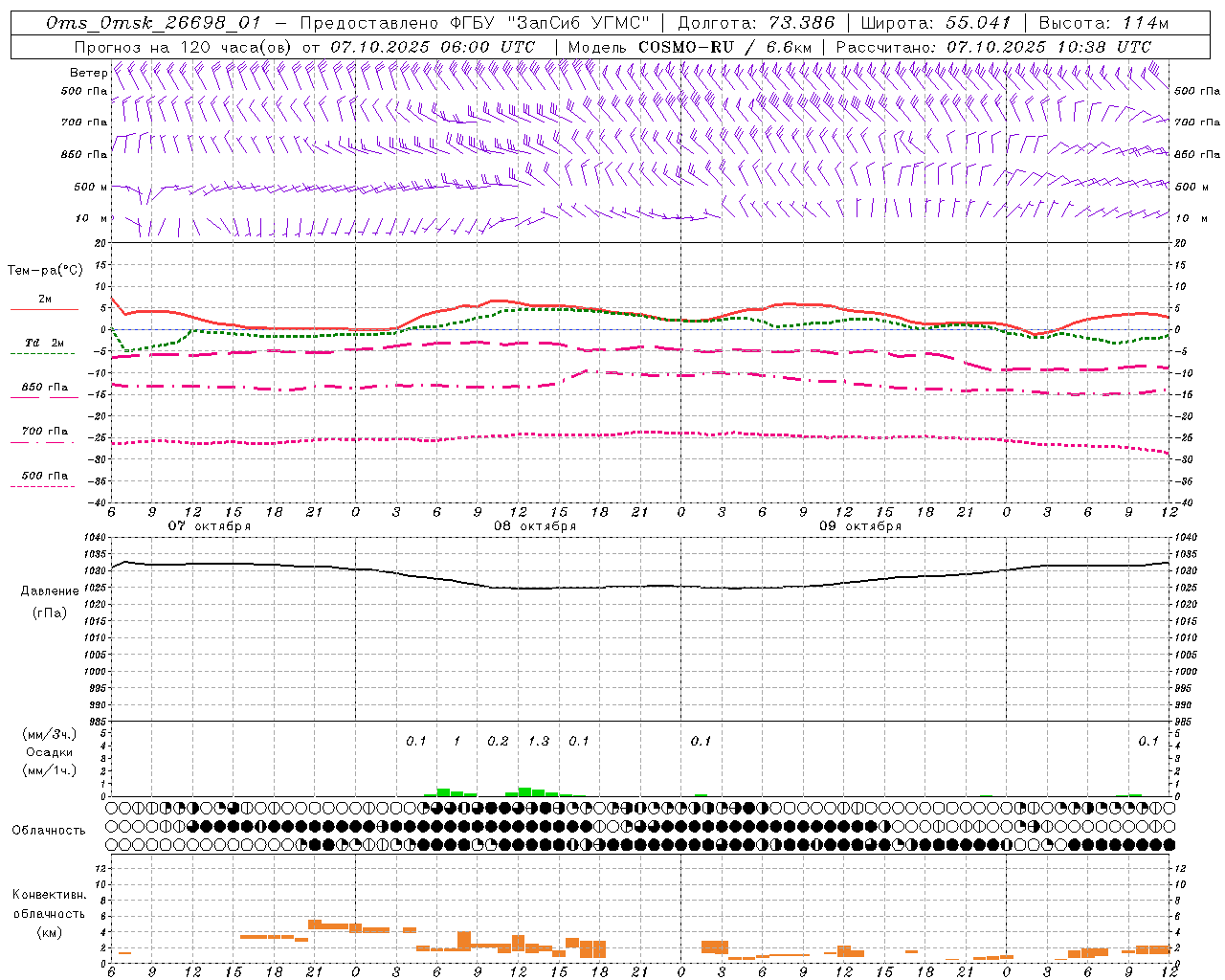Click the 12 label on the left convective cloud height axis

pos(101,868)
